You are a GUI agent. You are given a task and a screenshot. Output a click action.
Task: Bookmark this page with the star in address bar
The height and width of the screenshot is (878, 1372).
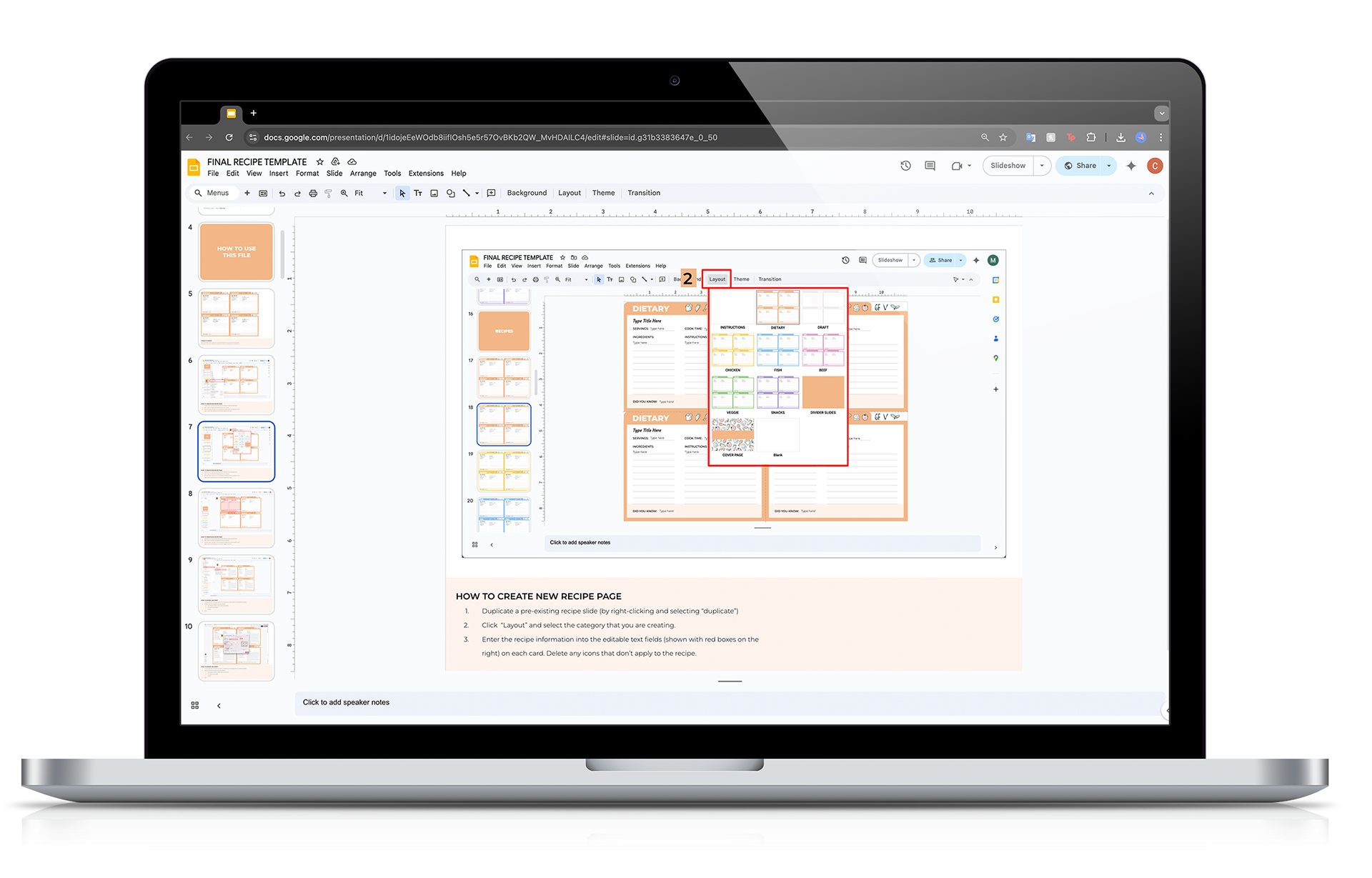(1003, 137)
